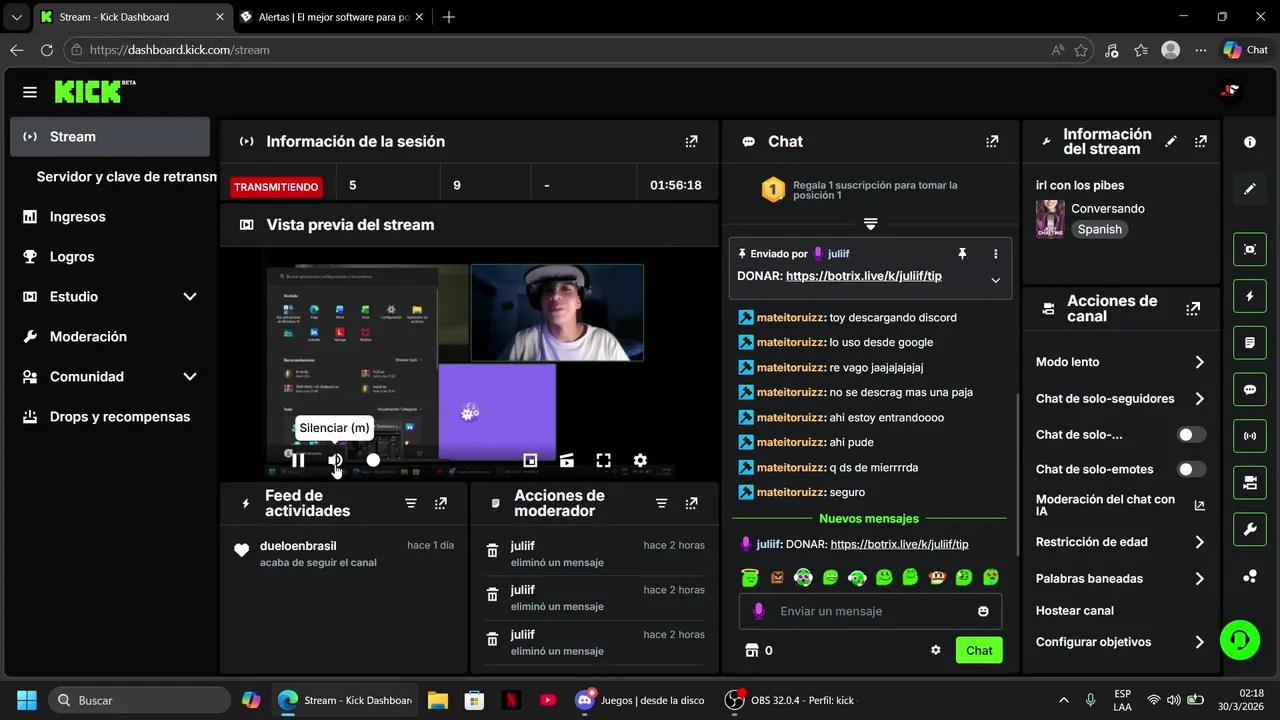Enable the Chat de solo-... switch

tap(1191, 435)
